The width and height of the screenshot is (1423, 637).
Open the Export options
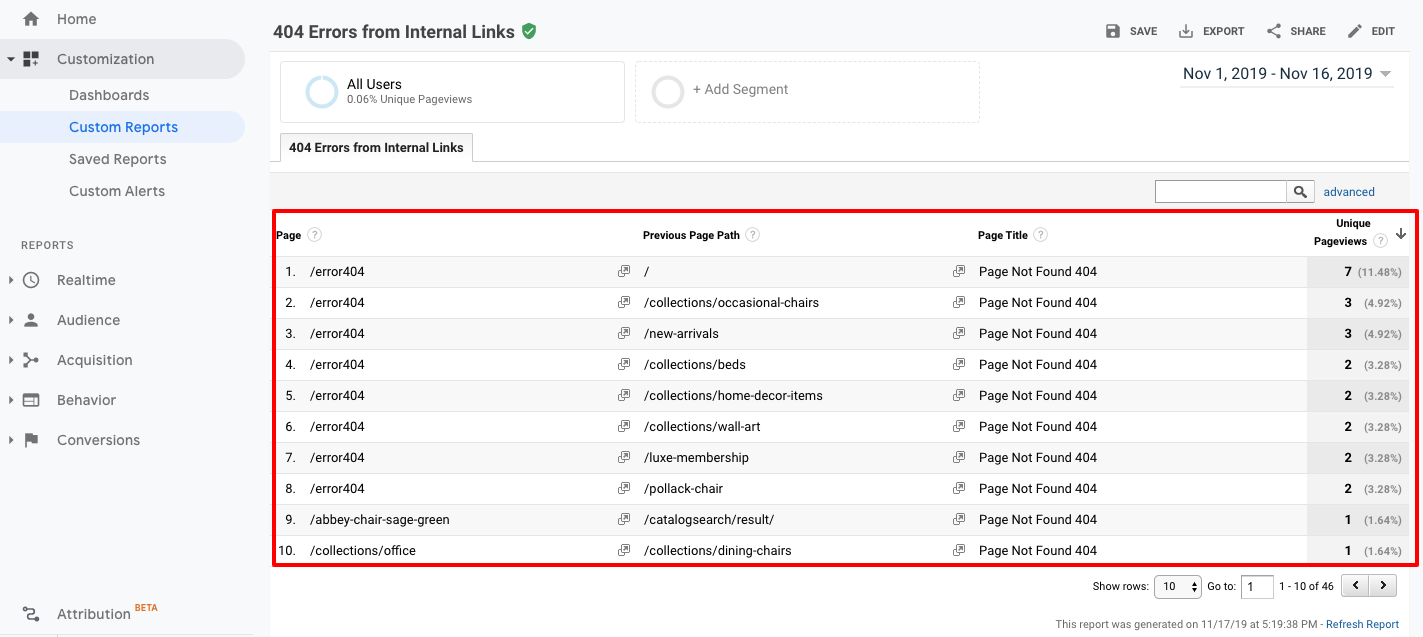point(1211,30)
